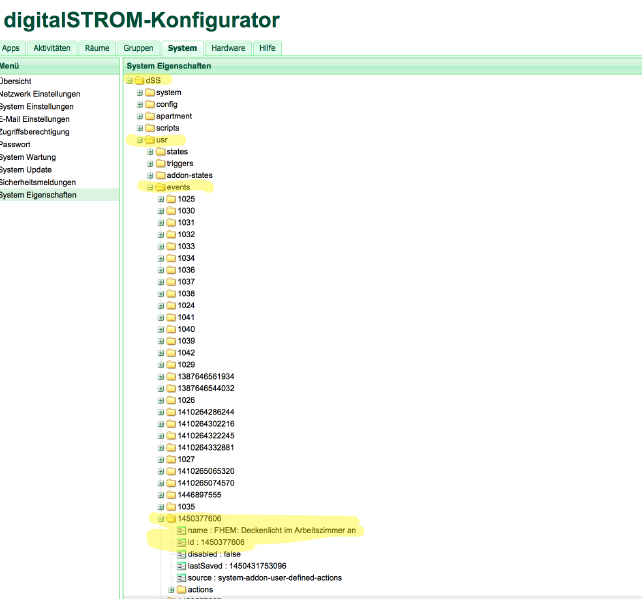Open the Apps tab

click(x=11, y=48)
